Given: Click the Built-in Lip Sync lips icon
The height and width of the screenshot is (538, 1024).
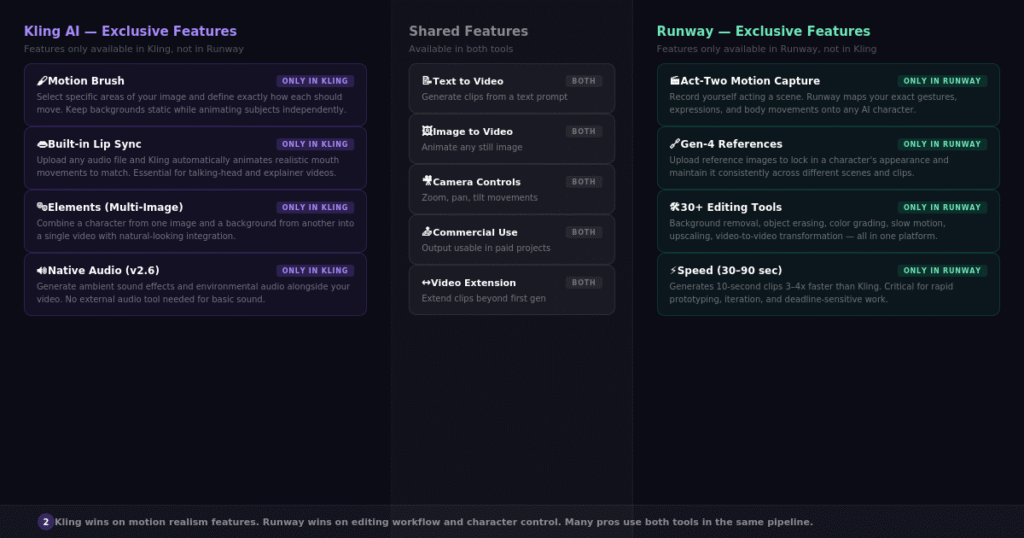Looking at the screenshot, I should (x=42, y=144).
